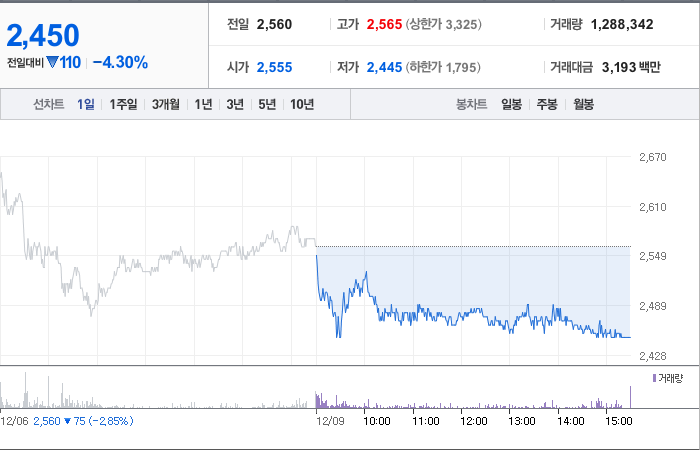Click the purple 거래량 legend marker
Image resolution: width=700 pixels, height=450 pixels.
(x=654, y=379)
